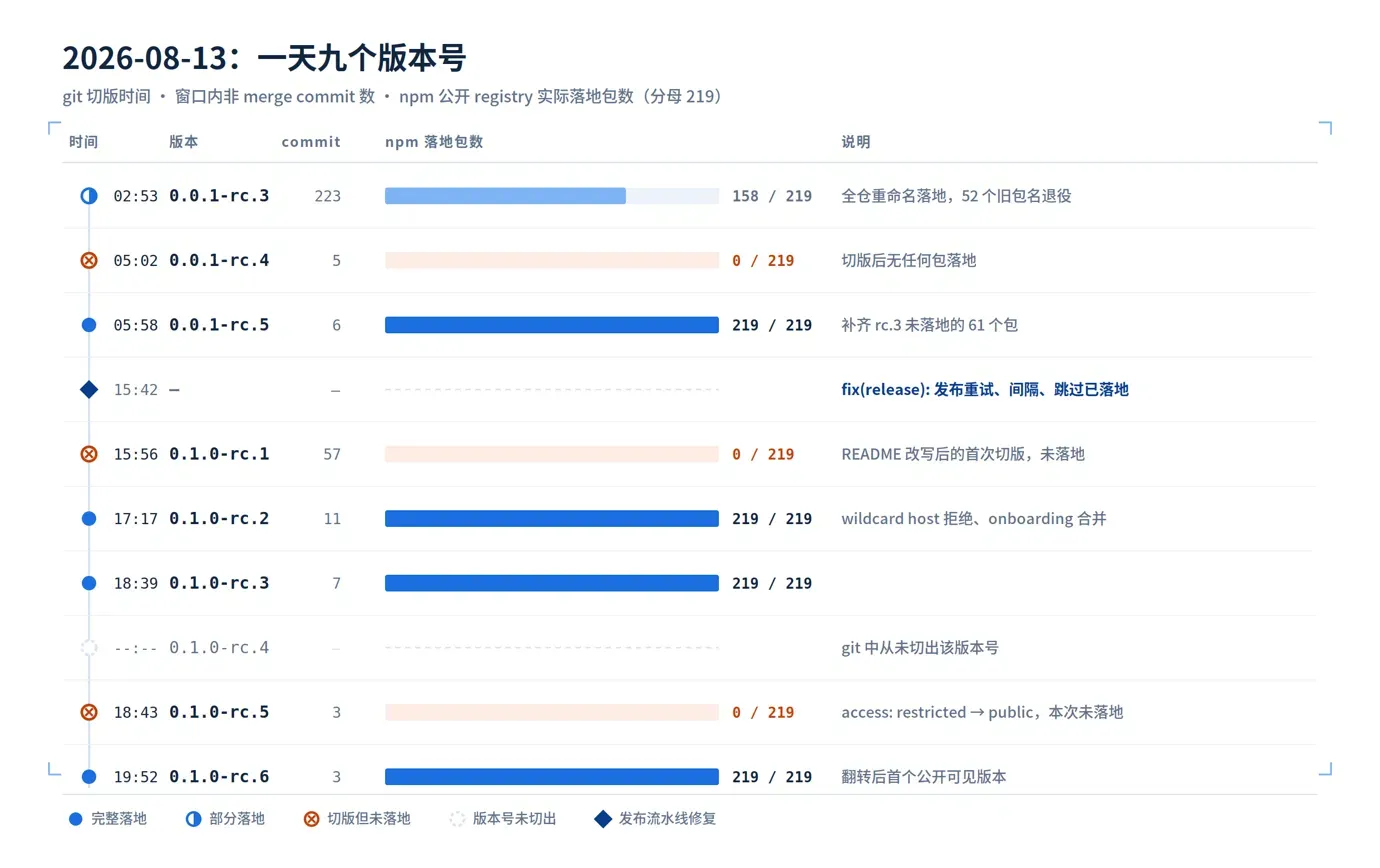Click the note 全仓重命名落地，52 个旧包名退役

point(957,196)
